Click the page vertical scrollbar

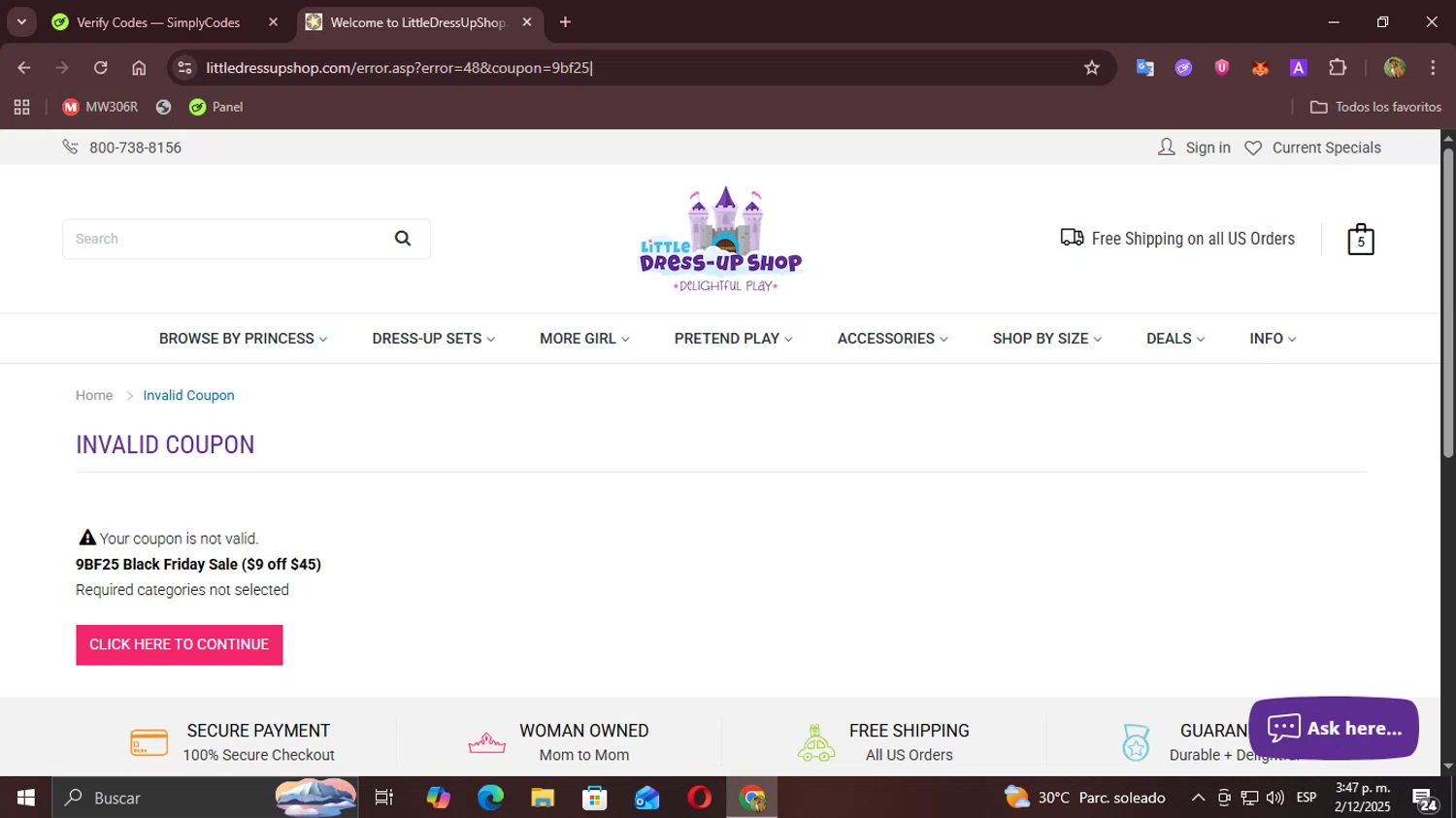[1448, 301]
